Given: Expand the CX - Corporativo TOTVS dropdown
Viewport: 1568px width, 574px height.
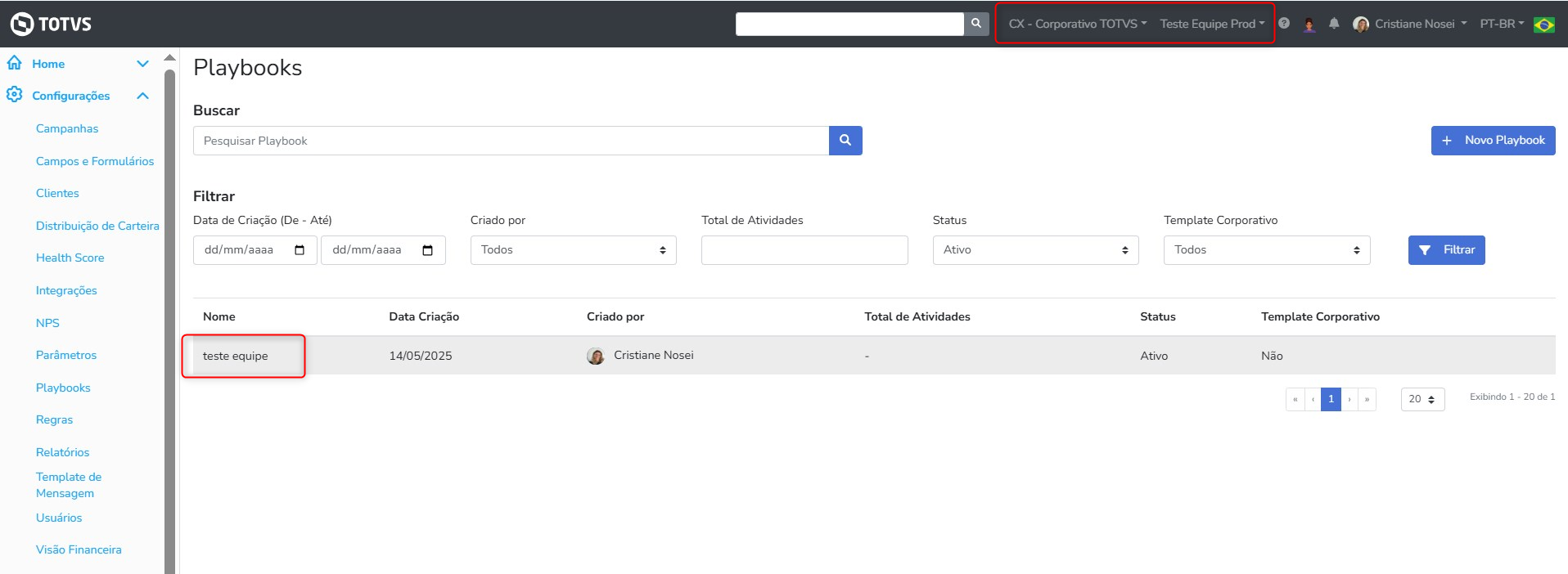Looking at the screenshot, I should [x=1077, y=24].
